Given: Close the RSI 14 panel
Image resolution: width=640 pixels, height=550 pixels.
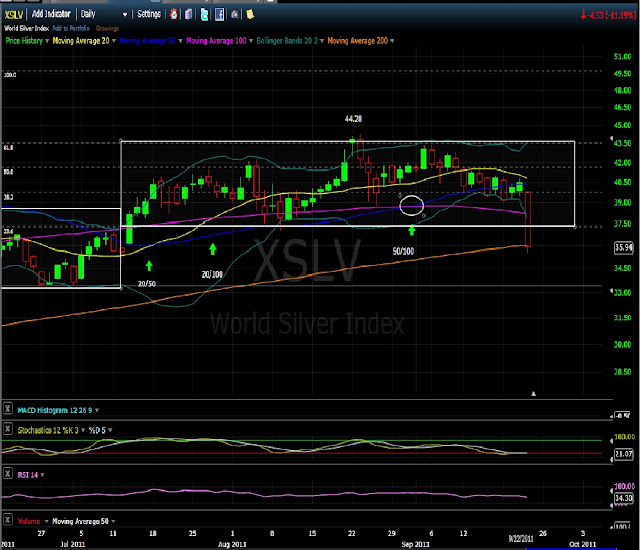Looking at the screenshot, I should click(7, 473).
